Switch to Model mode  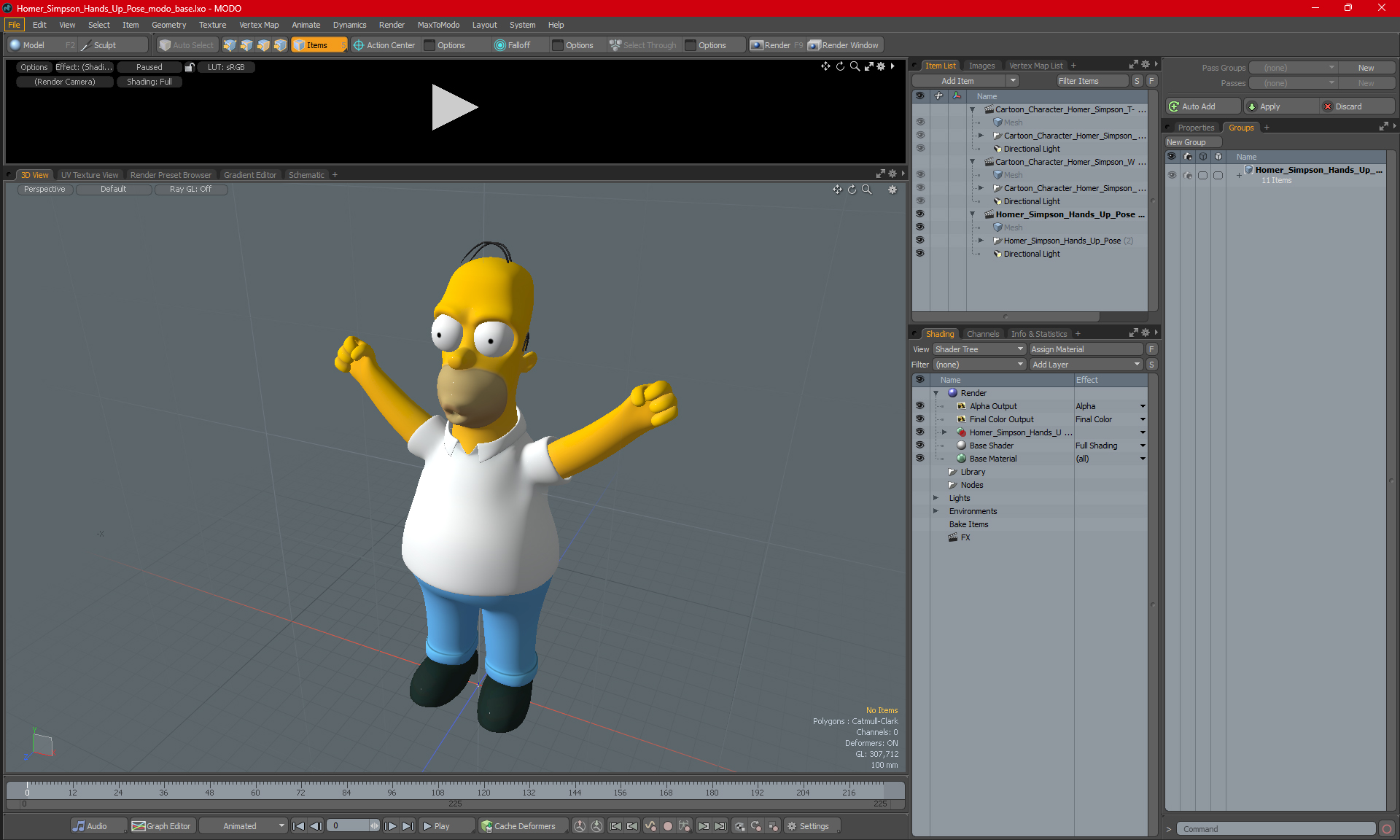41,45
